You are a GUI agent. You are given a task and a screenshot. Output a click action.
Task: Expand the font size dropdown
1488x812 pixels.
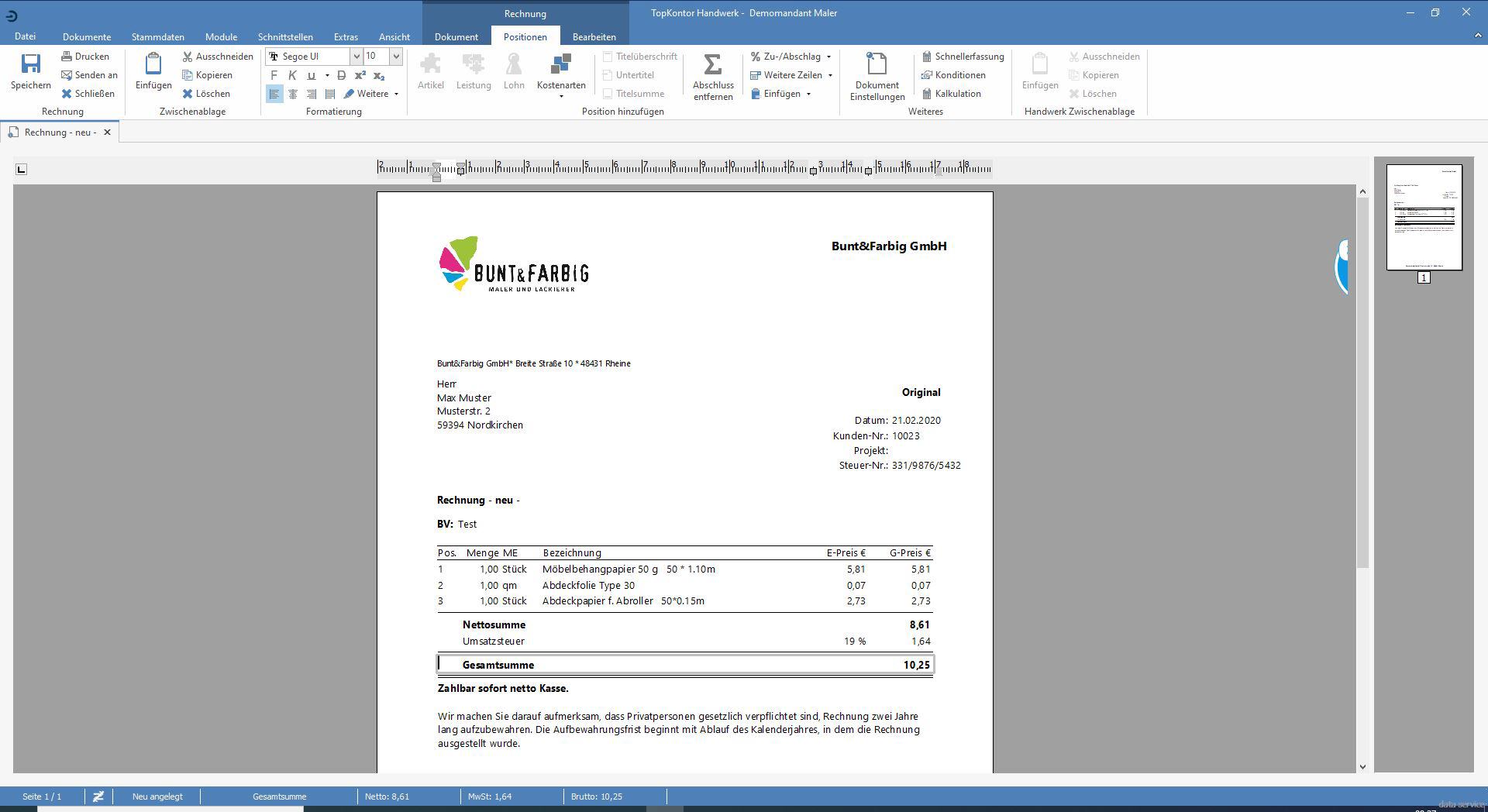[x=396, y=56]
